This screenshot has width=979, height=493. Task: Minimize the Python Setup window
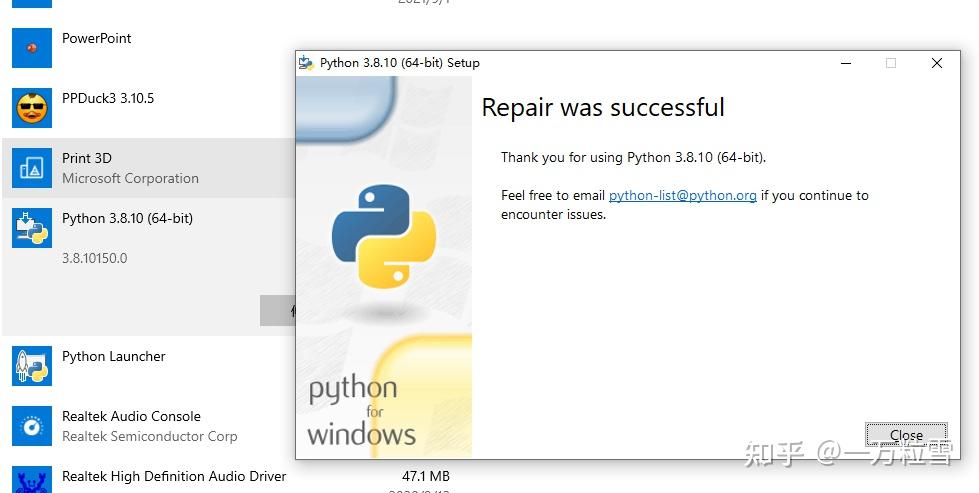tap(846, 62)
